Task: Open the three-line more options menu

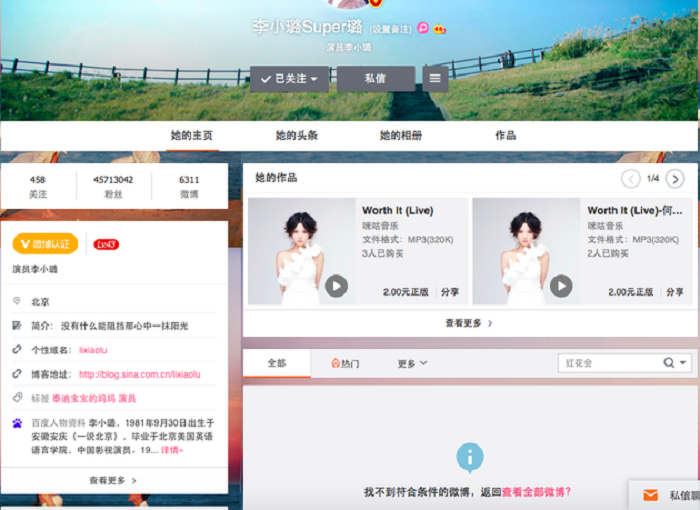Action: click(435, 78)
